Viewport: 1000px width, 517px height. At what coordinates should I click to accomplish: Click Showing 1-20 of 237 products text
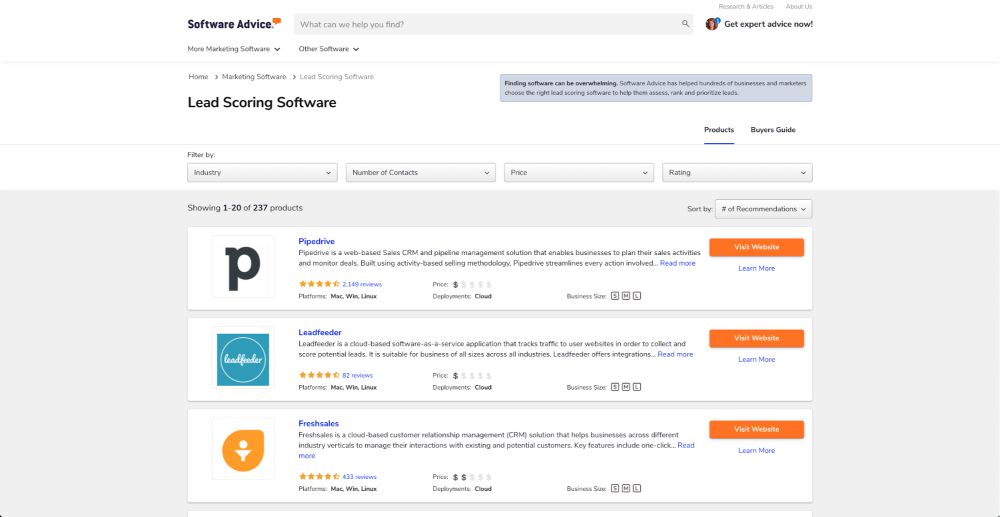pos(245,208)
